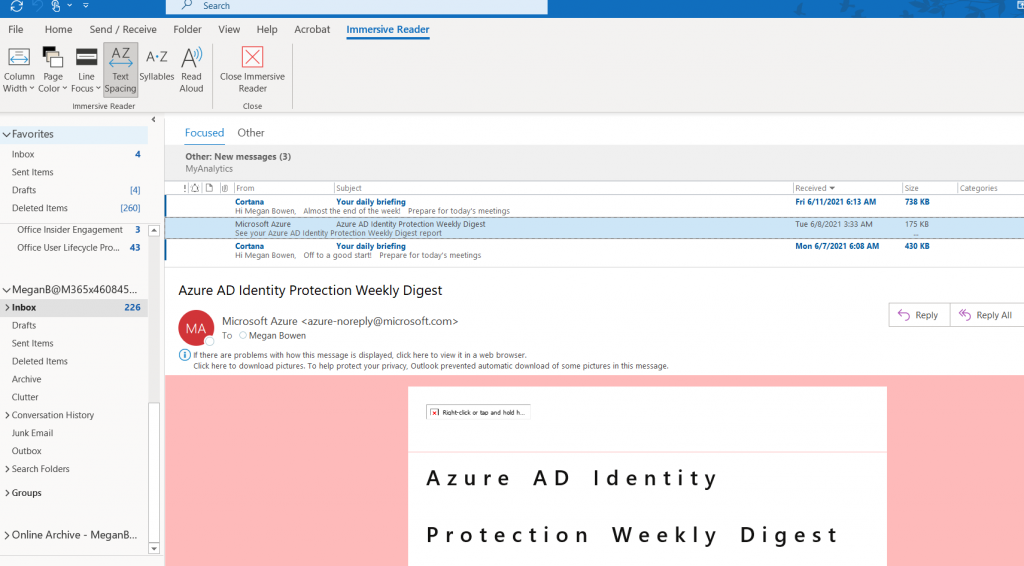This screenshot has height=566, width=1024.
Task: Click the Reply button
Action: 917,315
